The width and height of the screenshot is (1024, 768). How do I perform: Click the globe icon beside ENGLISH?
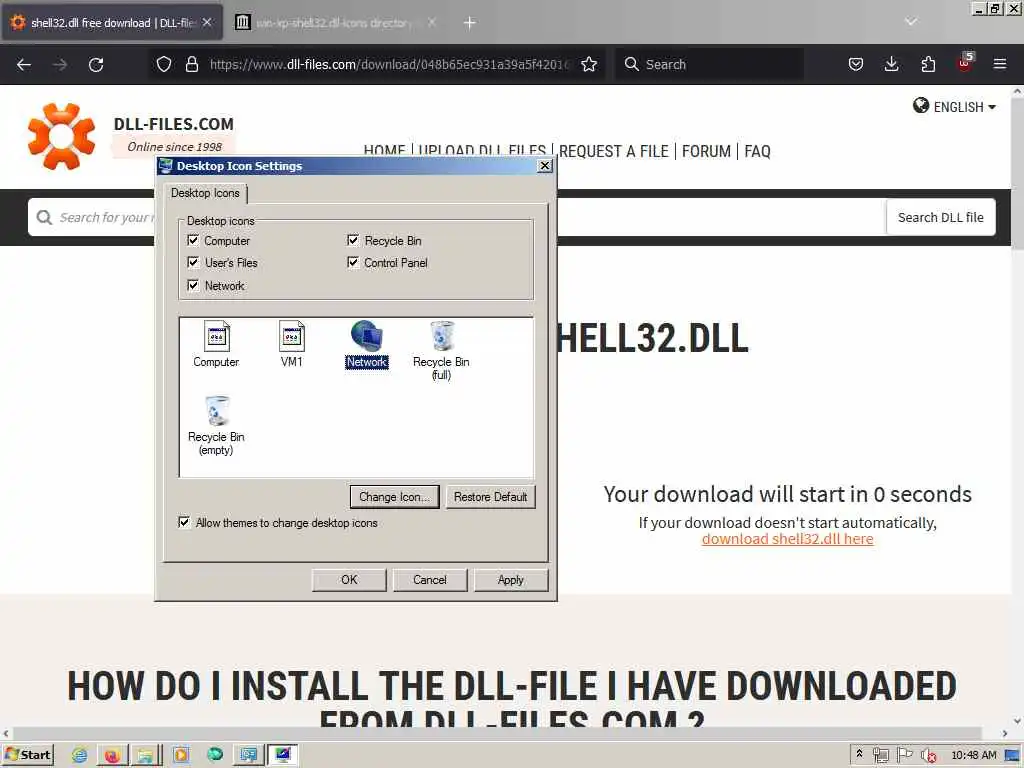(921, 106)
